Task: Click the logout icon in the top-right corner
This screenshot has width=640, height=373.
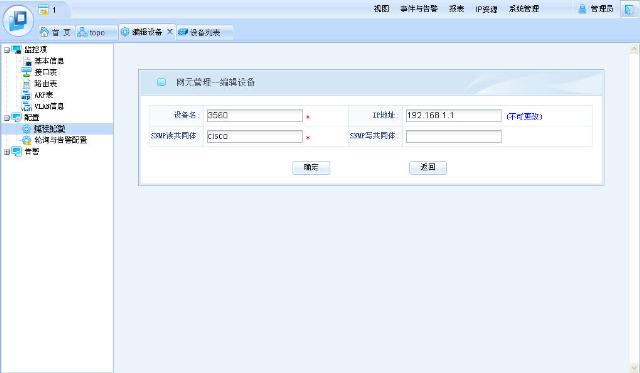Action: point(629,9)
